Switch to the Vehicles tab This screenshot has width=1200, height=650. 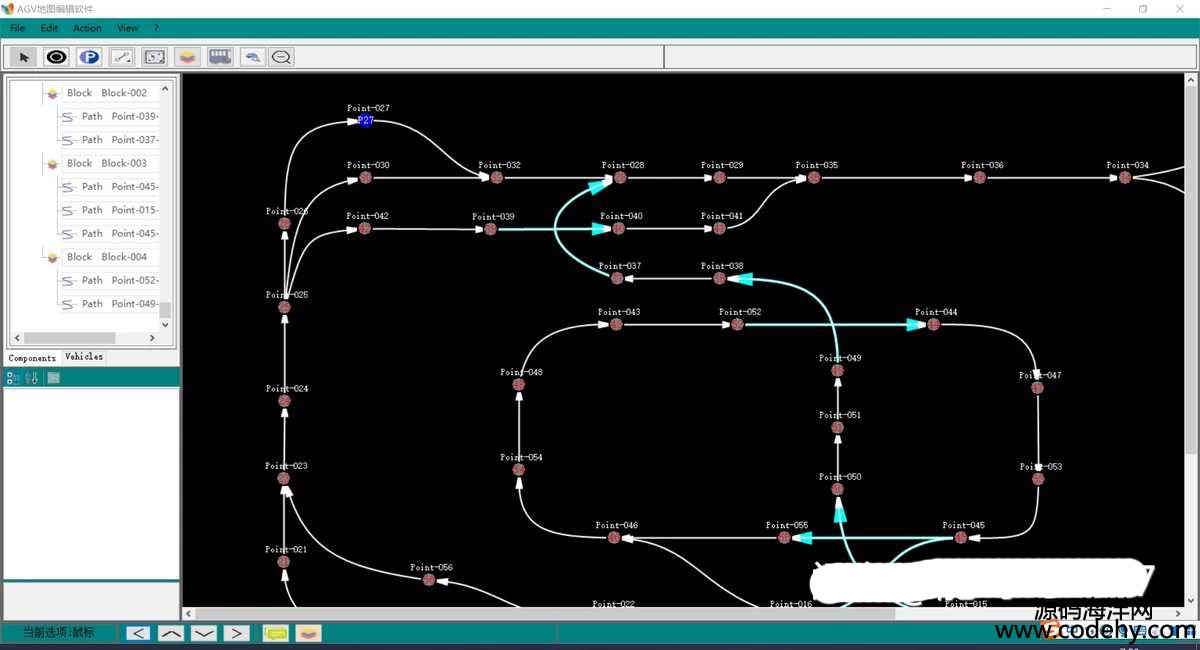pyautogui.click(x=84, y=357)
